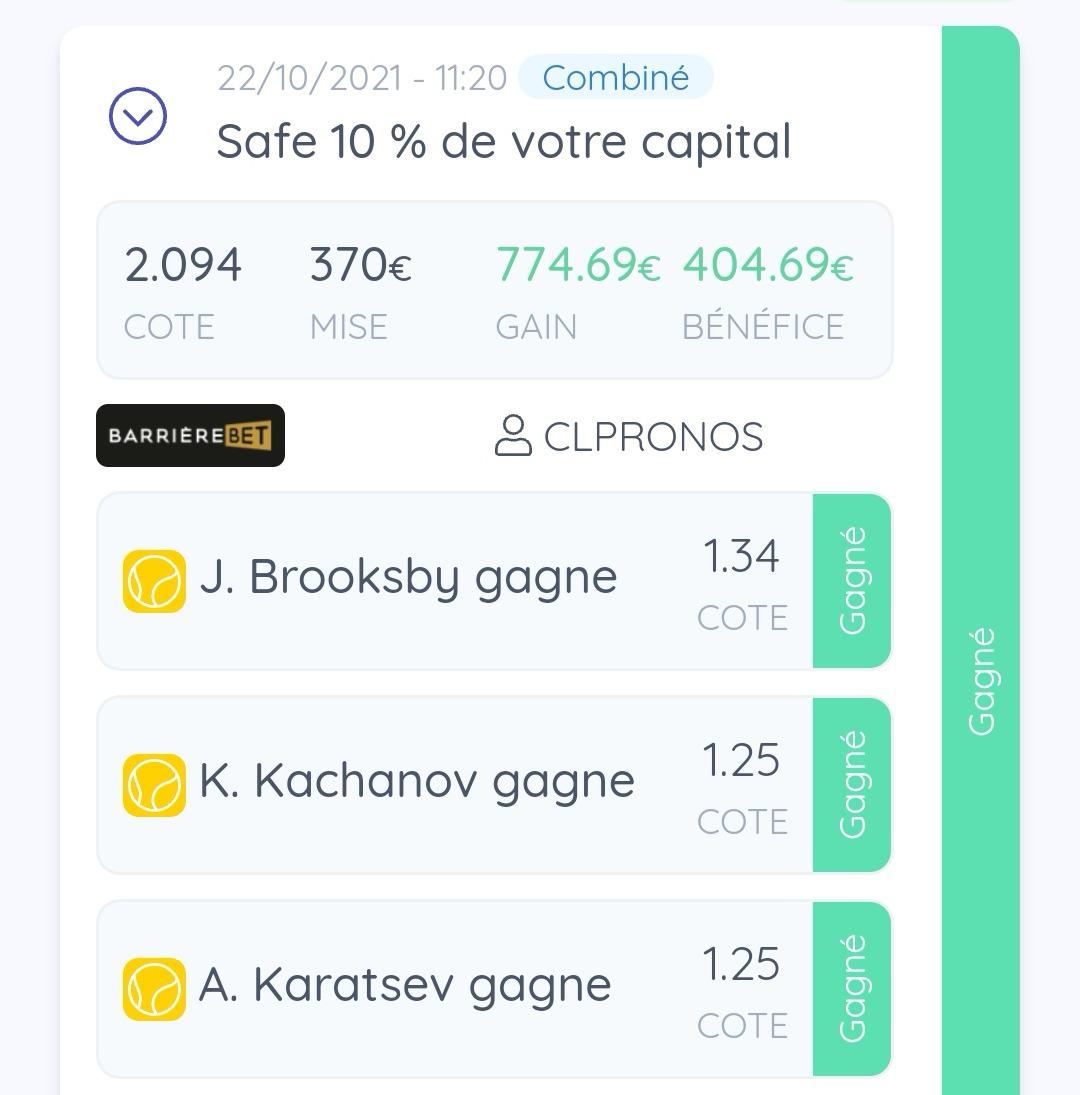The width and height of the screenshot is (1080, 1095).
Task: Click the Gagné status on Karatsev bet
Action: pos(852,989)
